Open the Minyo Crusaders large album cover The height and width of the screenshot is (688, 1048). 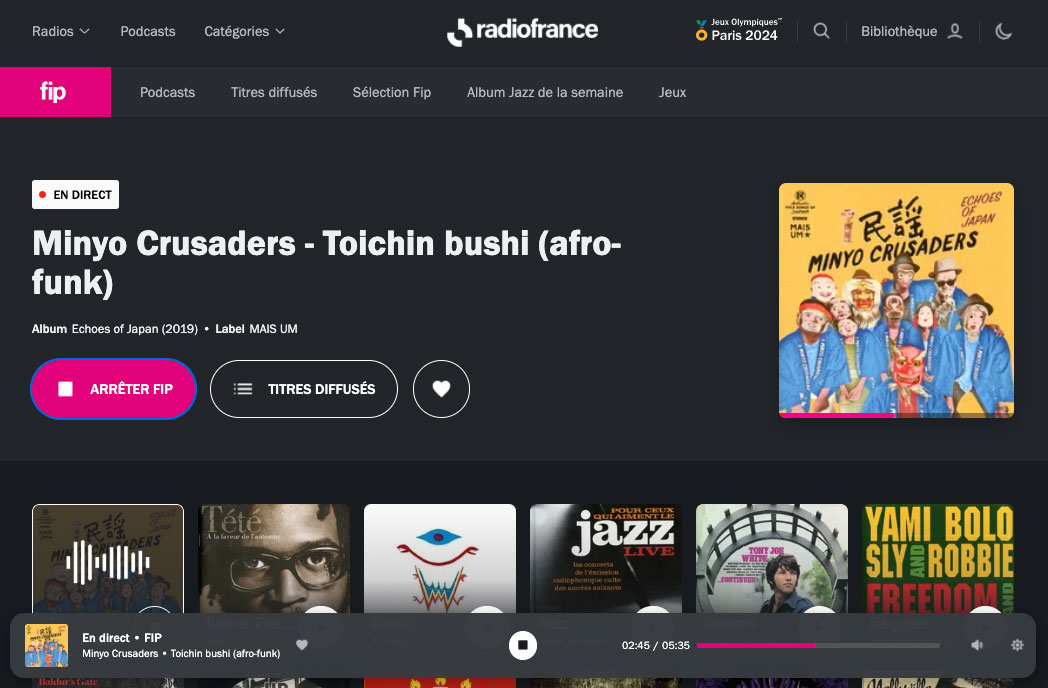coord(896,300)
